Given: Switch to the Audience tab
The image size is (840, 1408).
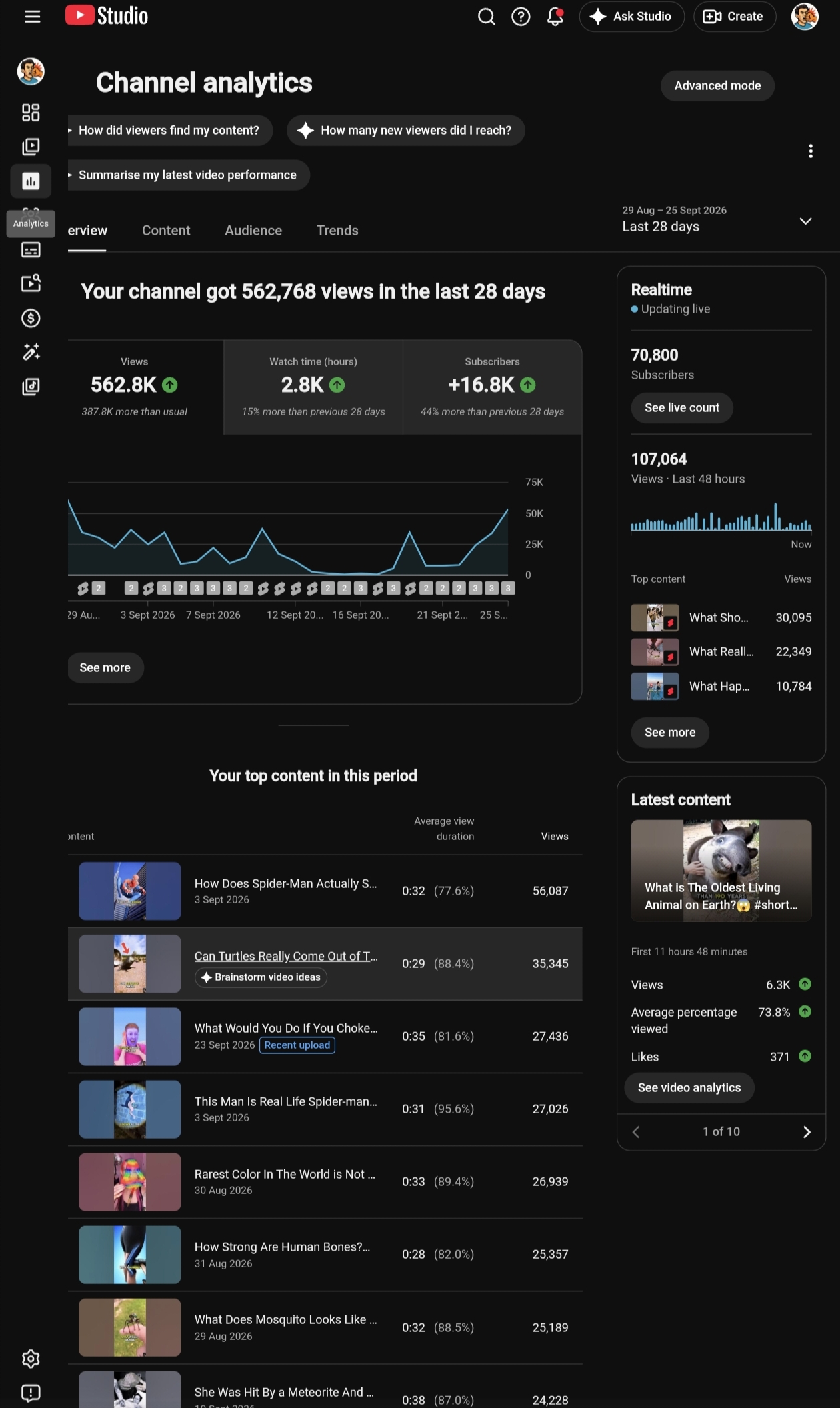Looking at the screenshot, I should [x=253, y=231].
